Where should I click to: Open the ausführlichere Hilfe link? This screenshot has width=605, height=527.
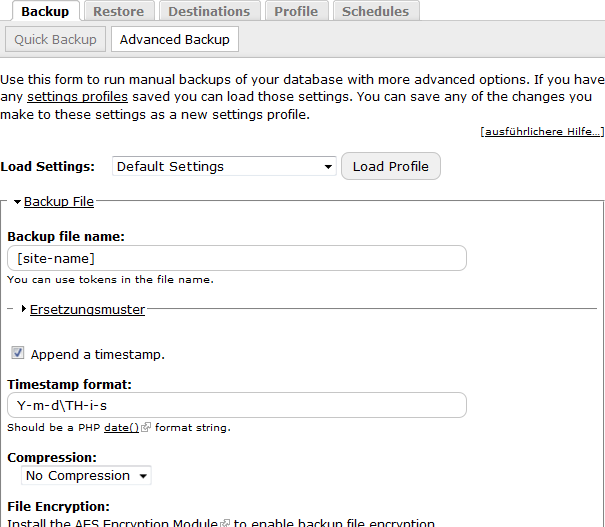[542, 131]
